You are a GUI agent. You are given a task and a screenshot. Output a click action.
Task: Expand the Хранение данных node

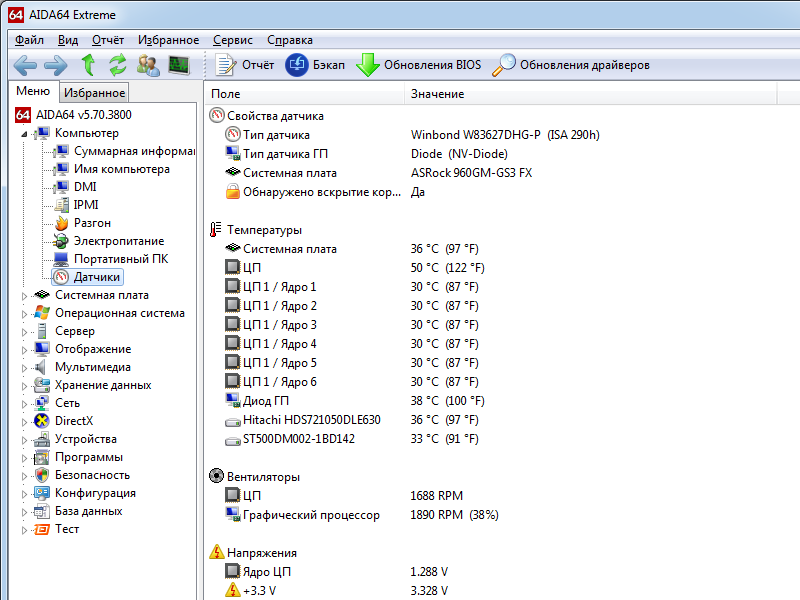point(24,386)
